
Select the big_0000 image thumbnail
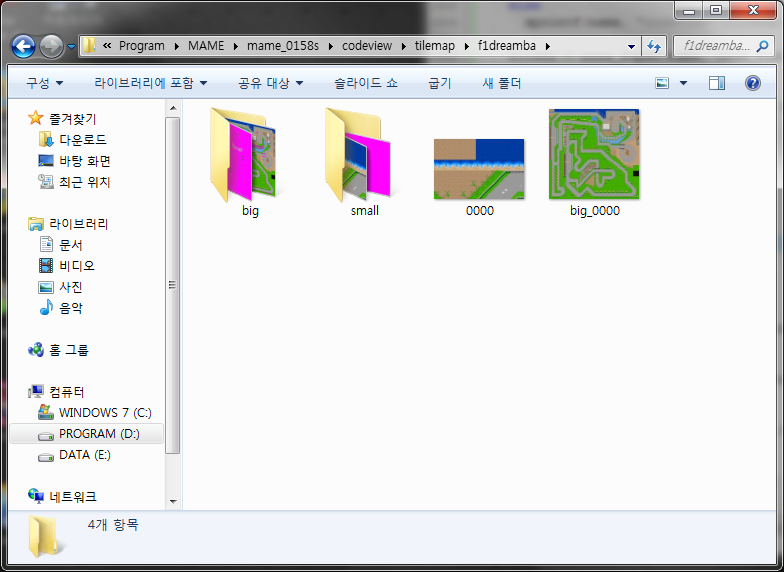coord(594,154)
